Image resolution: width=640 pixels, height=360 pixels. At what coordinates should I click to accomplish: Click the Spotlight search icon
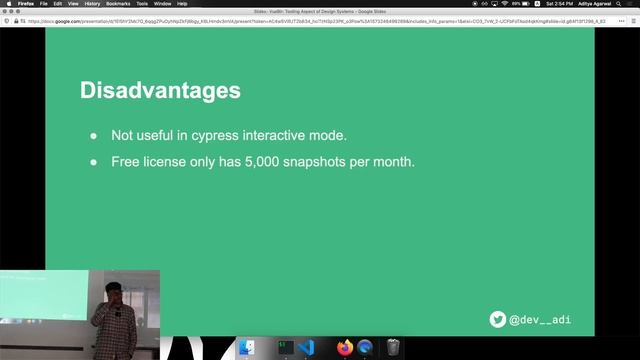coord(619,4)
